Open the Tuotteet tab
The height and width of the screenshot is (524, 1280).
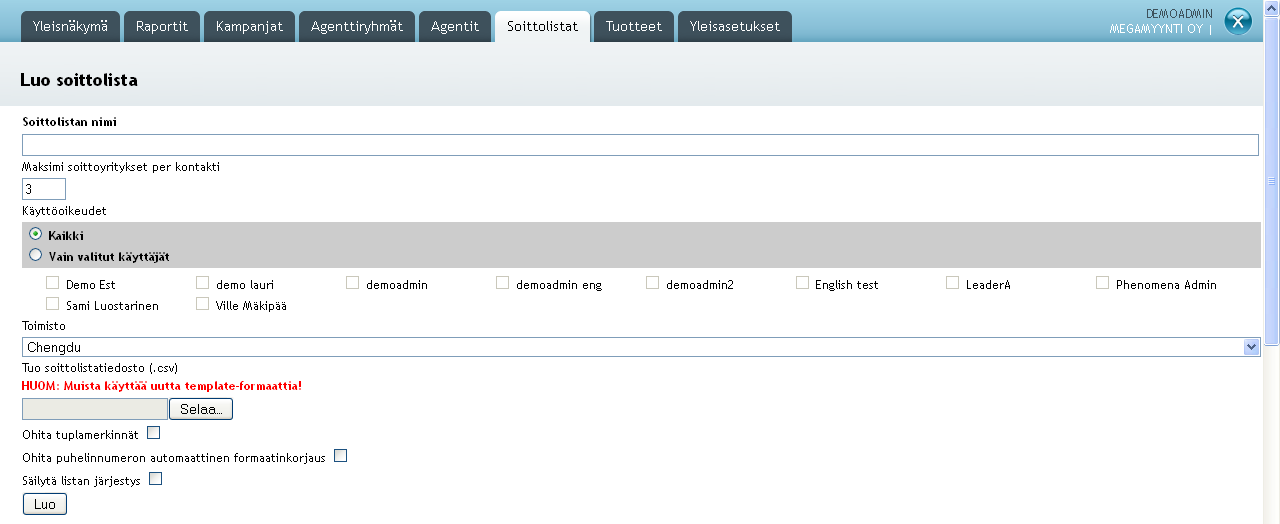(x=634, y=27)
